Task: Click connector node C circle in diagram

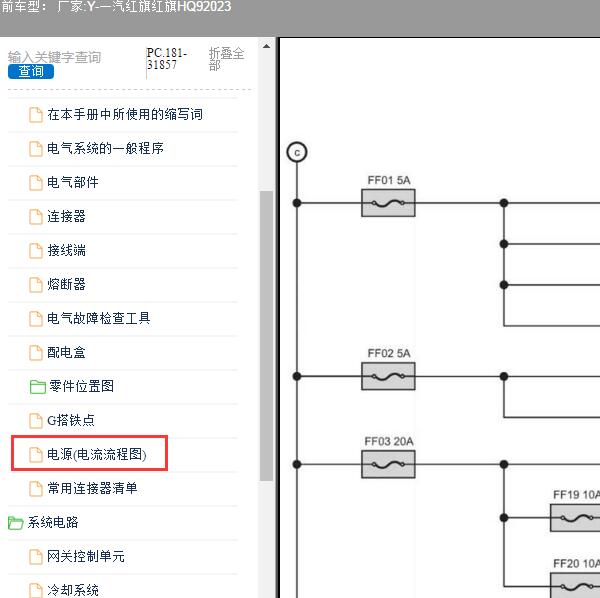Action: (297, 152)
